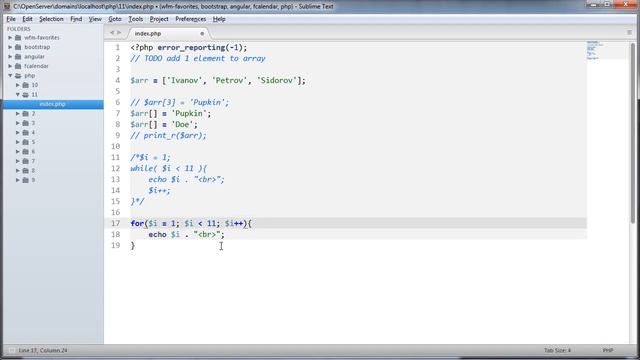Expand subfolder 7 arrow

coord(18,161)
